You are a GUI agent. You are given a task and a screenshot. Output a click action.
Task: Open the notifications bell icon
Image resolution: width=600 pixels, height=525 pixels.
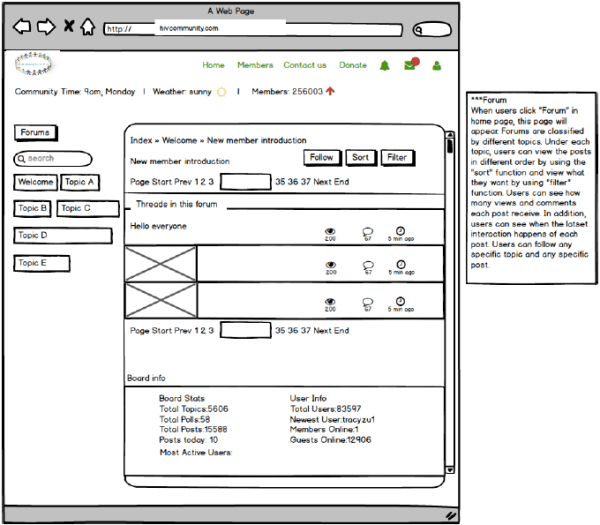tap(385, 66)
